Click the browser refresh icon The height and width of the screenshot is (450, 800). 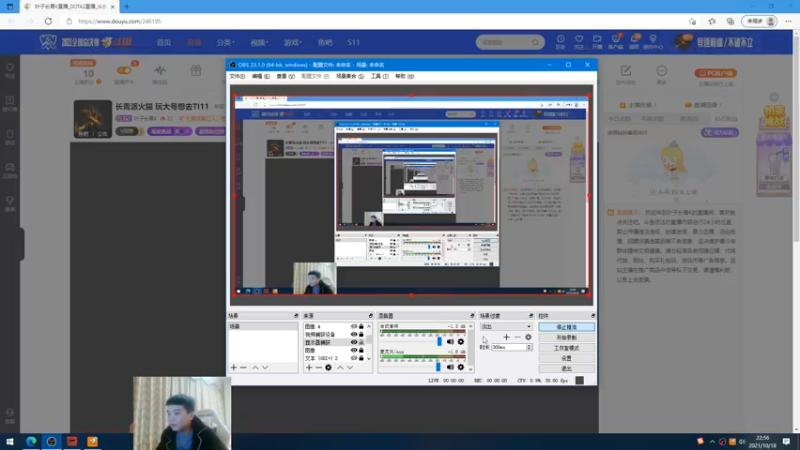point(48,21)
